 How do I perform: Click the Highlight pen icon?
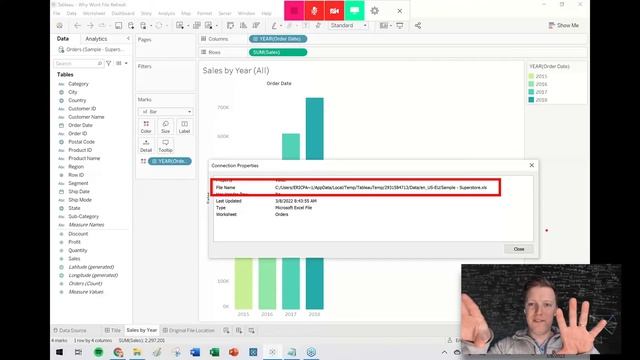click(274, 25)
